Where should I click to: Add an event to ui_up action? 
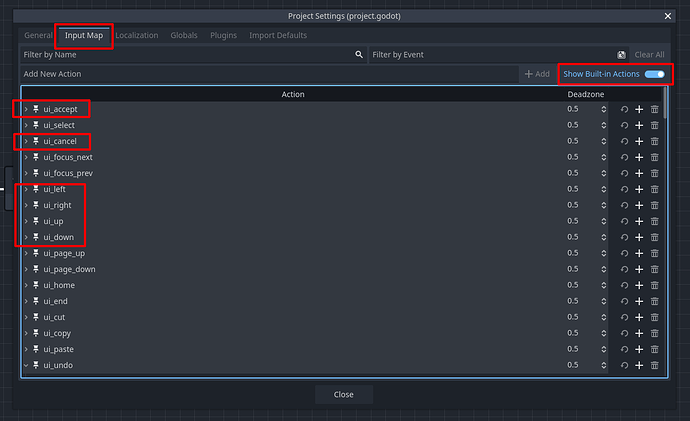tap(639, 221)
